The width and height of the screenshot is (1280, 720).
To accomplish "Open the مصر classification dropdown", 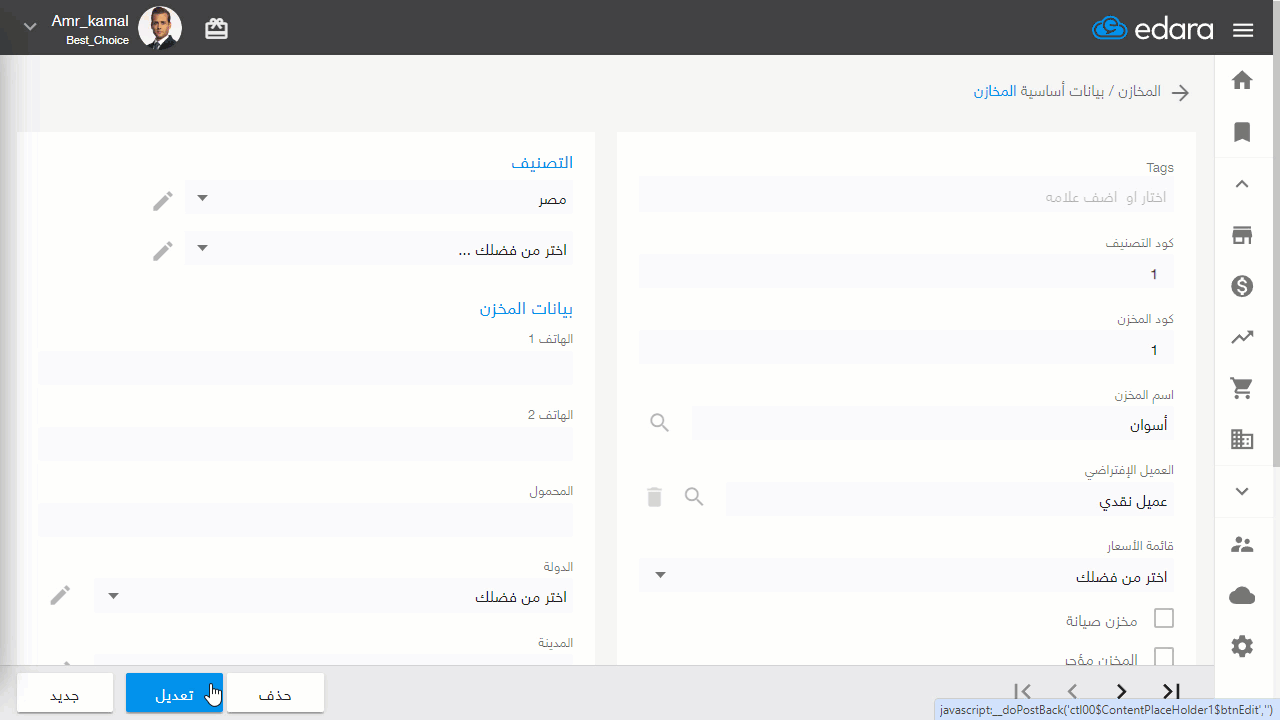I will (379, 197).
